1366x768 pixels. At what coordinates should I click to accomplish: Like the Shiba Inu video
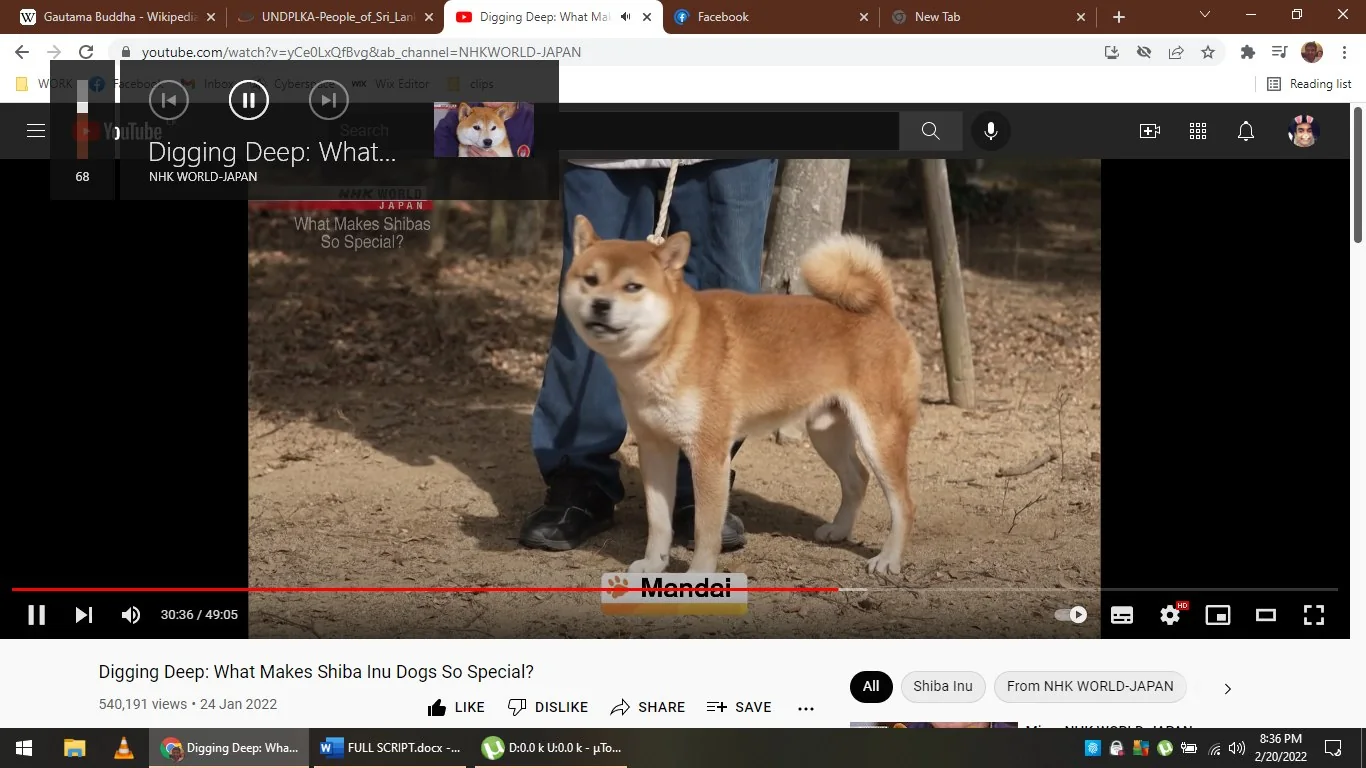pos(456,707)
